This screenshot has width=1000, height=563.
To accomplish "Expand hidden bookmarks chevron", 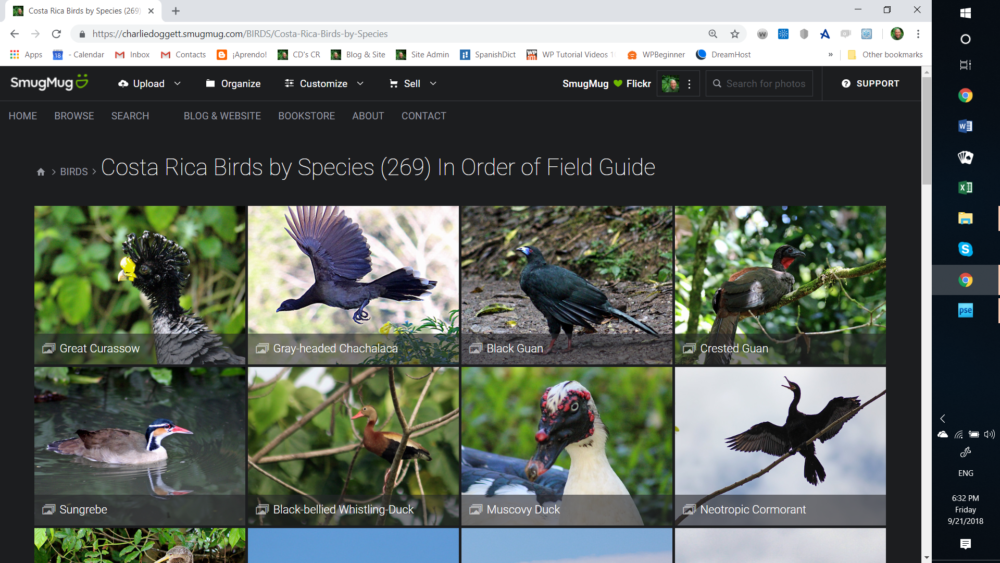I will pos(830,55).
